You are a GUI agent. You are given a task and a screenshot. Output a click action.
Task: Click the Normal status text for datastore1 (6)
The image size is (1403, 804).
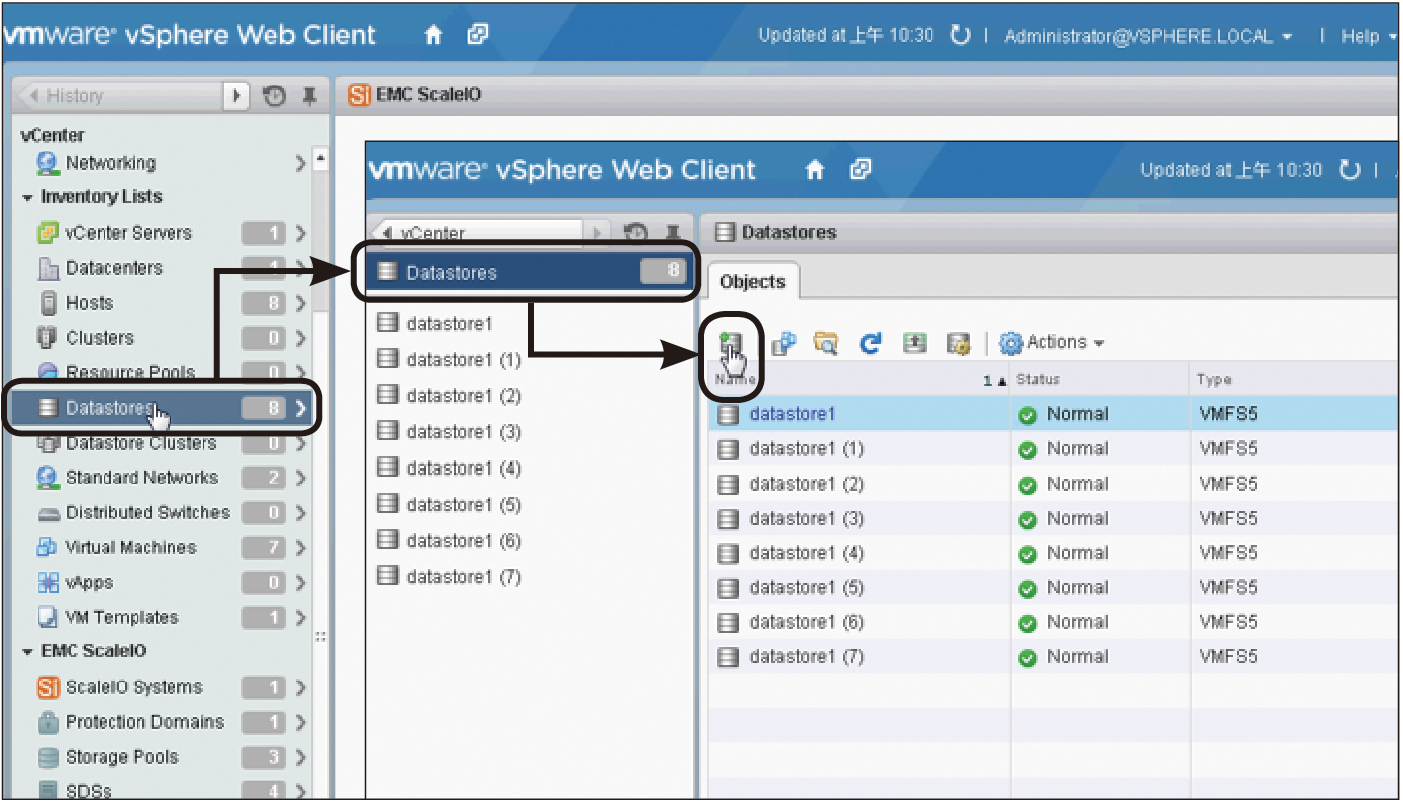click(1077, 623)
